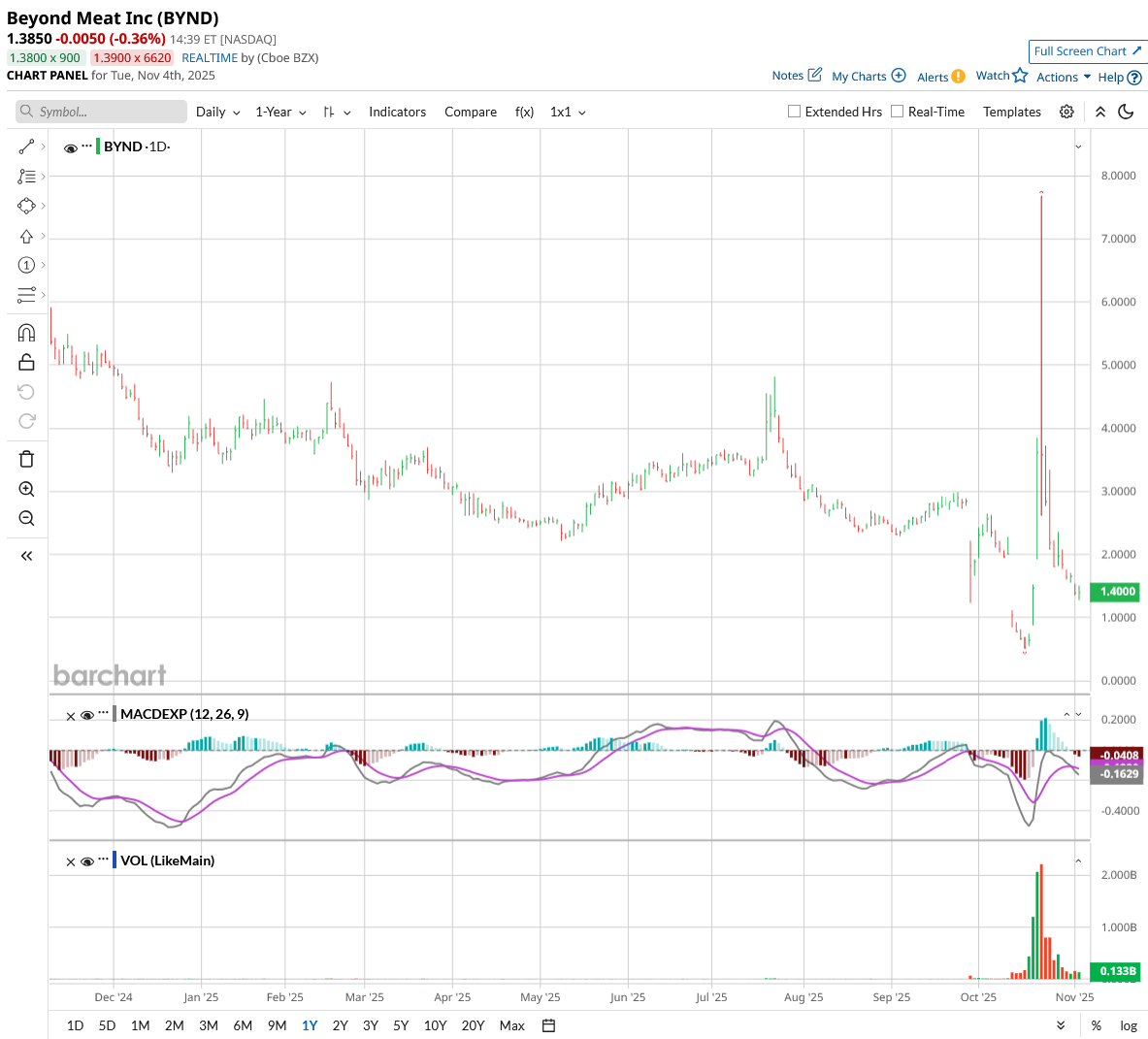Open the Daily period dropdown
The image size is (1148, 1039).
(217, 112)
